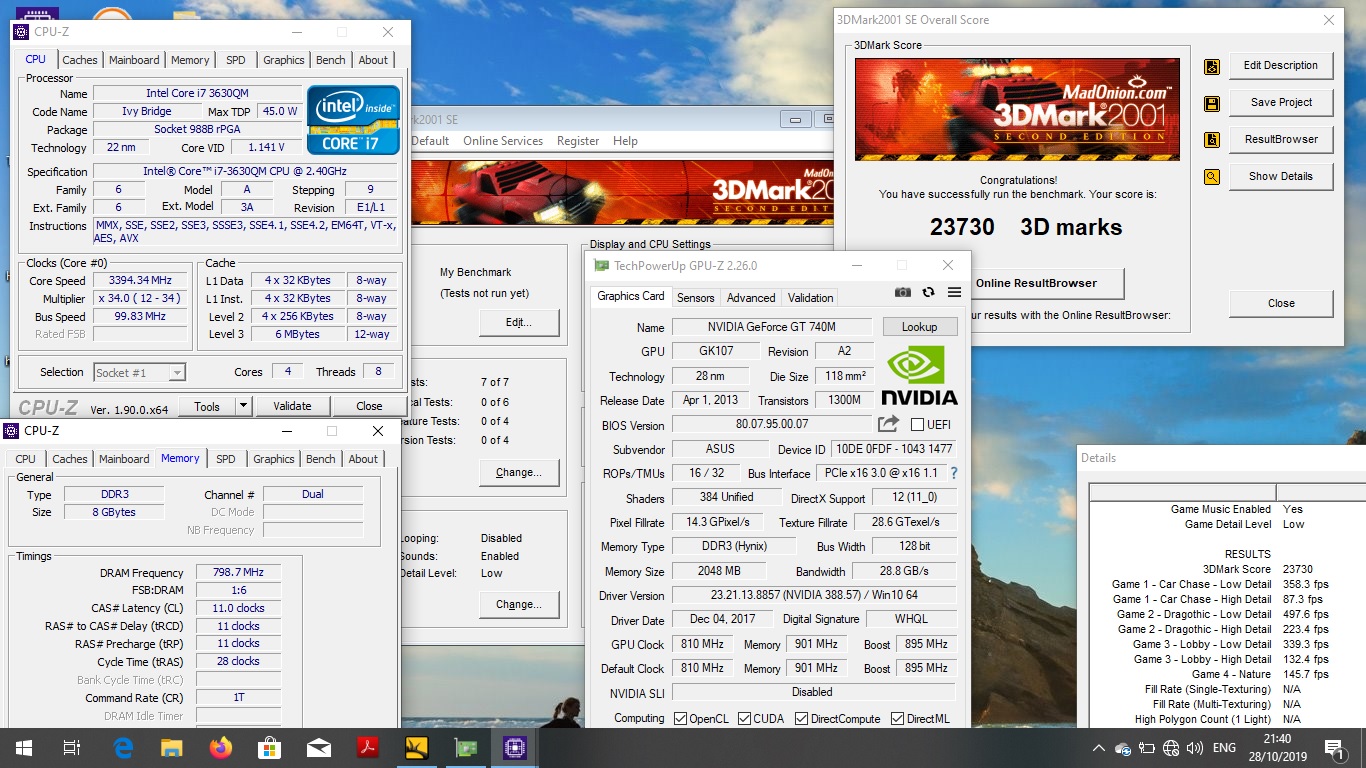Open the Tools dropdown arrow in CPU-Z
This screenshot has width=1366, height=768.
243,406
